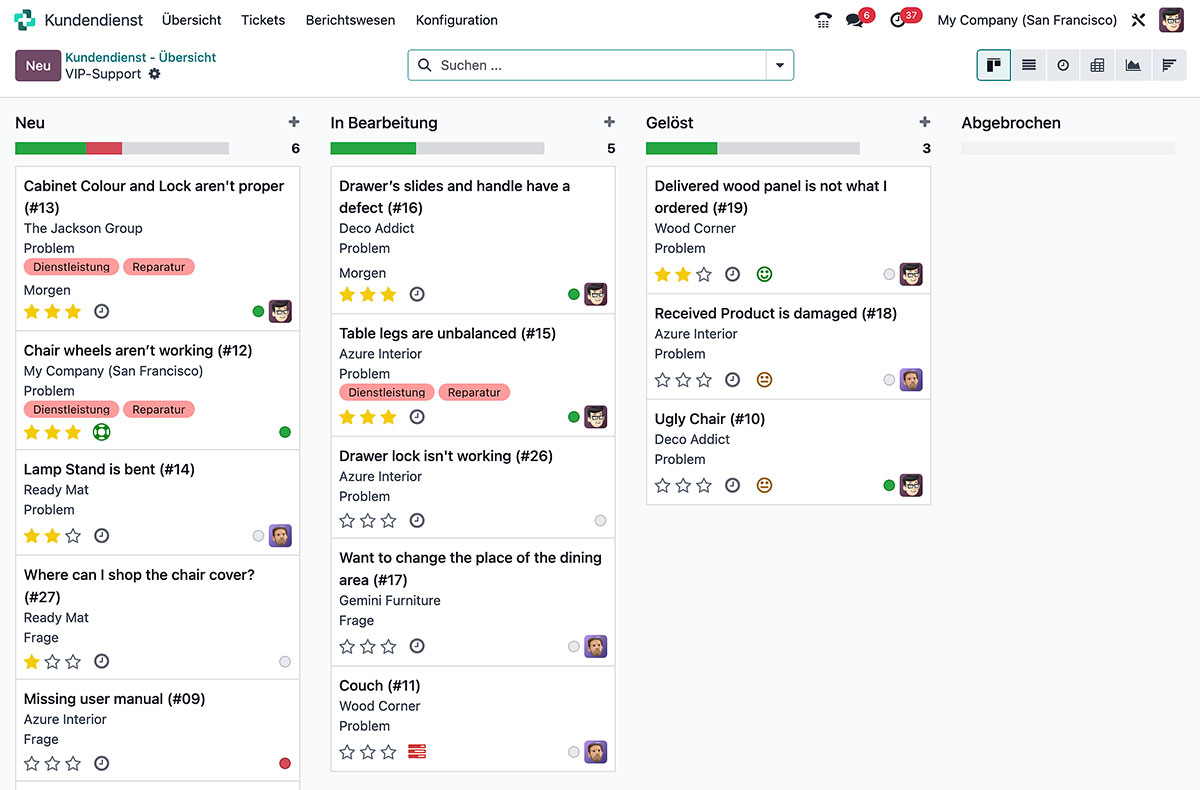Open the Konfiguration menu

457,20
